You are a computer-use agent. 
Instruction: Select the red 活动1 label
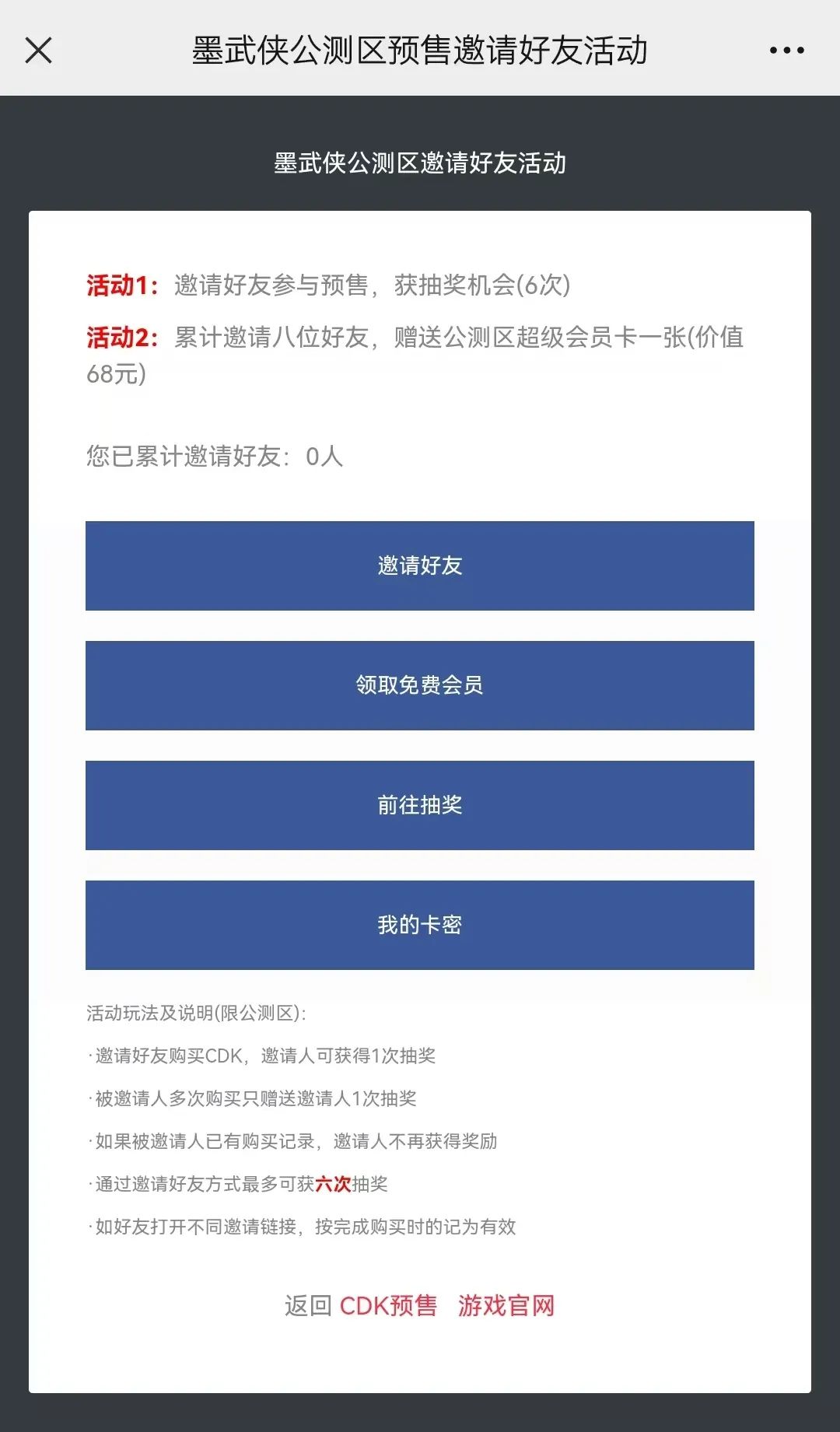(122, 285)
